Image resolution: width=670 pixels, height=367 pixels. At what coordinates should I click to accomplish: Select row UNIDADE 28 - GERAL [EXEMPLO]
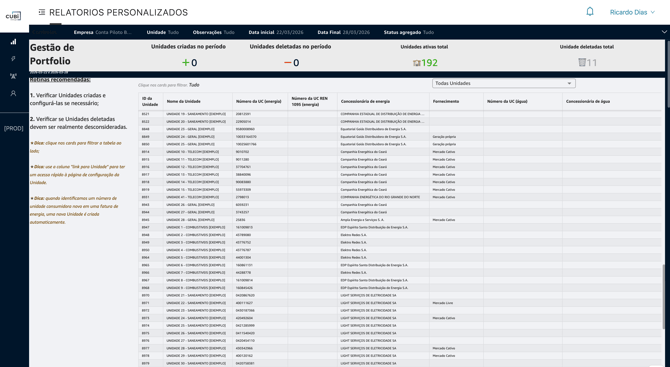coord(400,220)
